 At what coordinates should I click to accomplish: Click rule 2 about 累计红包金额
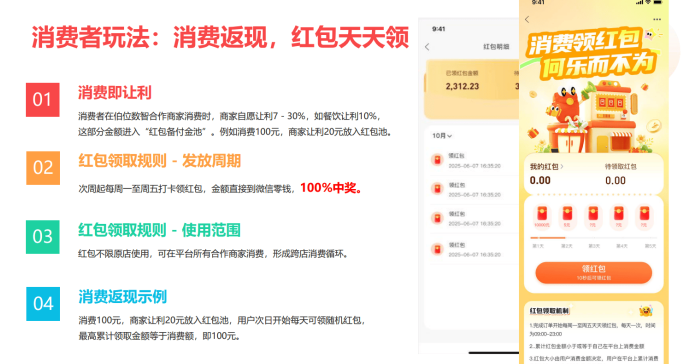587,346
